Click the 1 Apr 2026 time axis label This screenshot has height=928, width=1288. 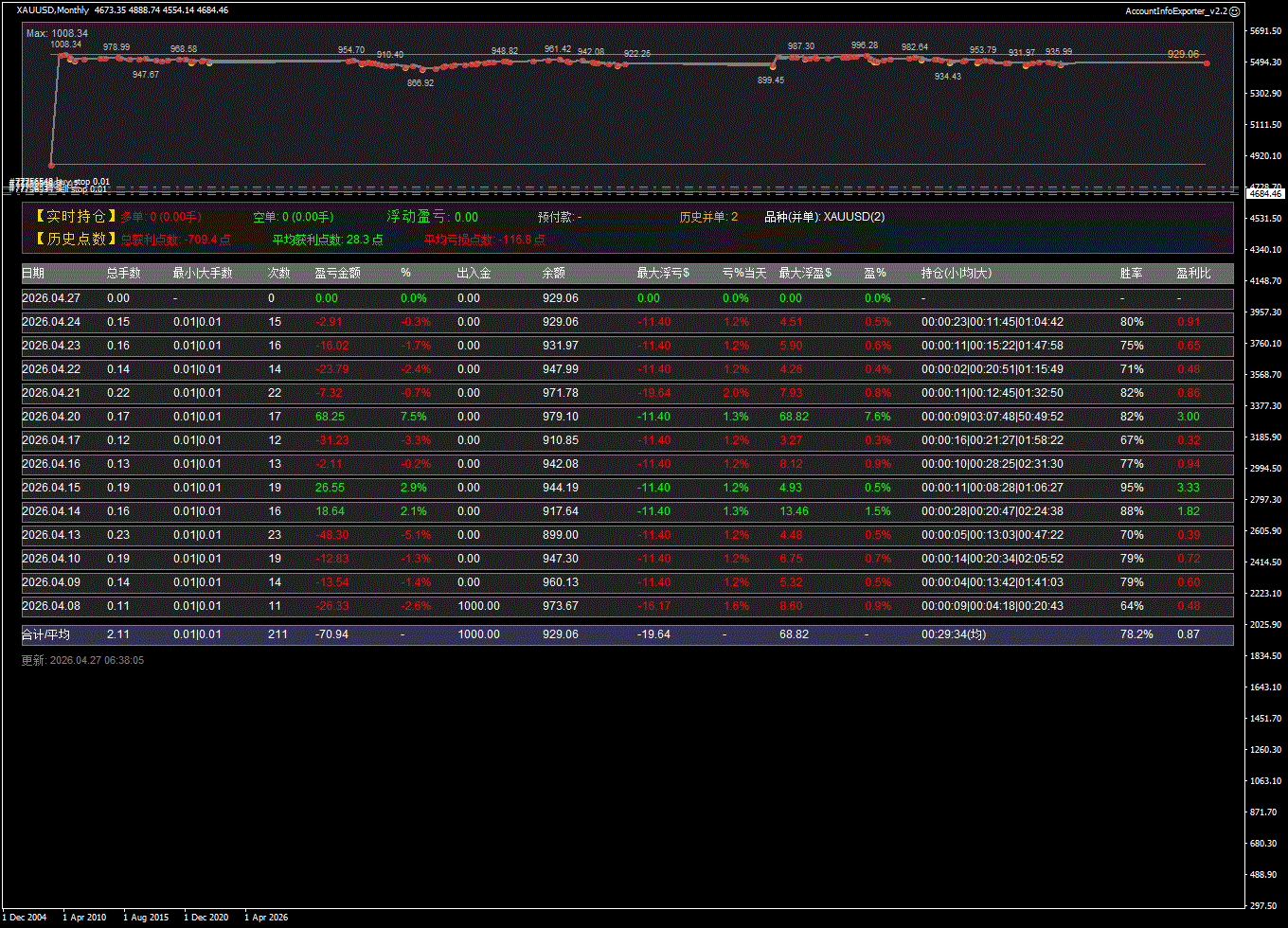[x=266, y=917]
